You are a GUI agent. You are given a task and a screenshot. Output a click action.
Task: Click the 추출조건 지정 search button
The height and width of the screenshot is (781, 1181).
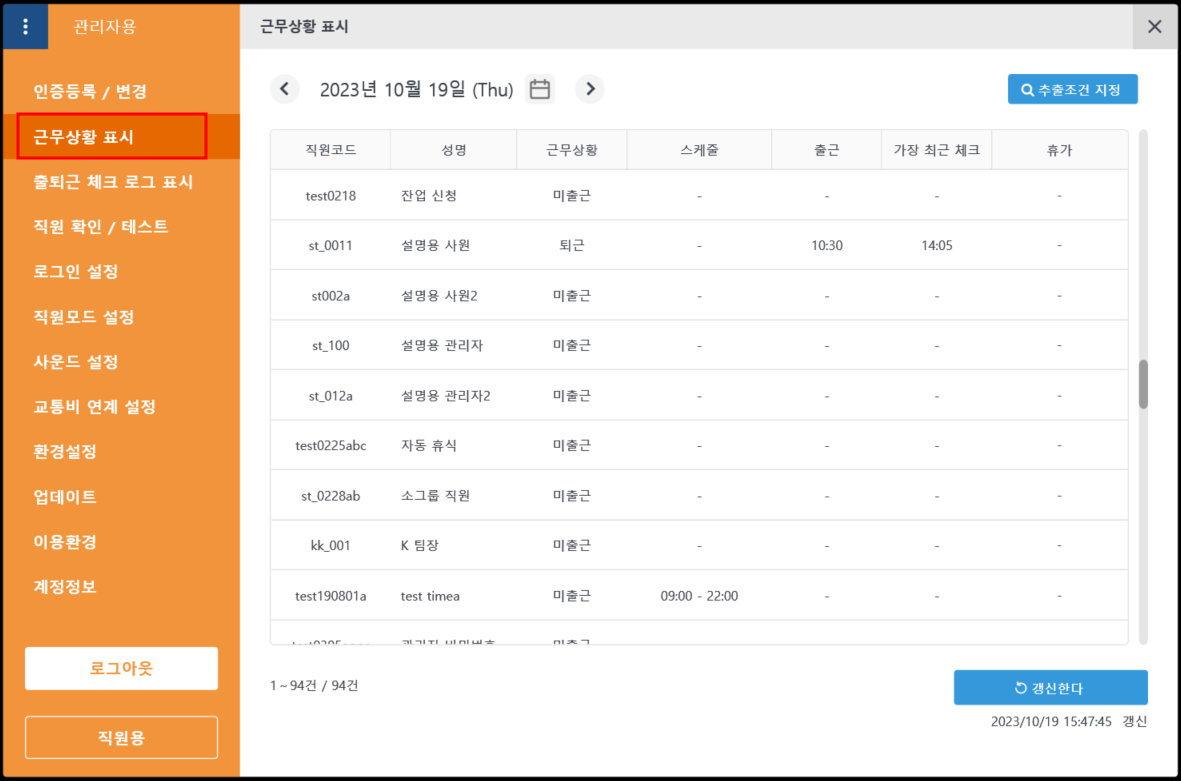[1072, 89]
